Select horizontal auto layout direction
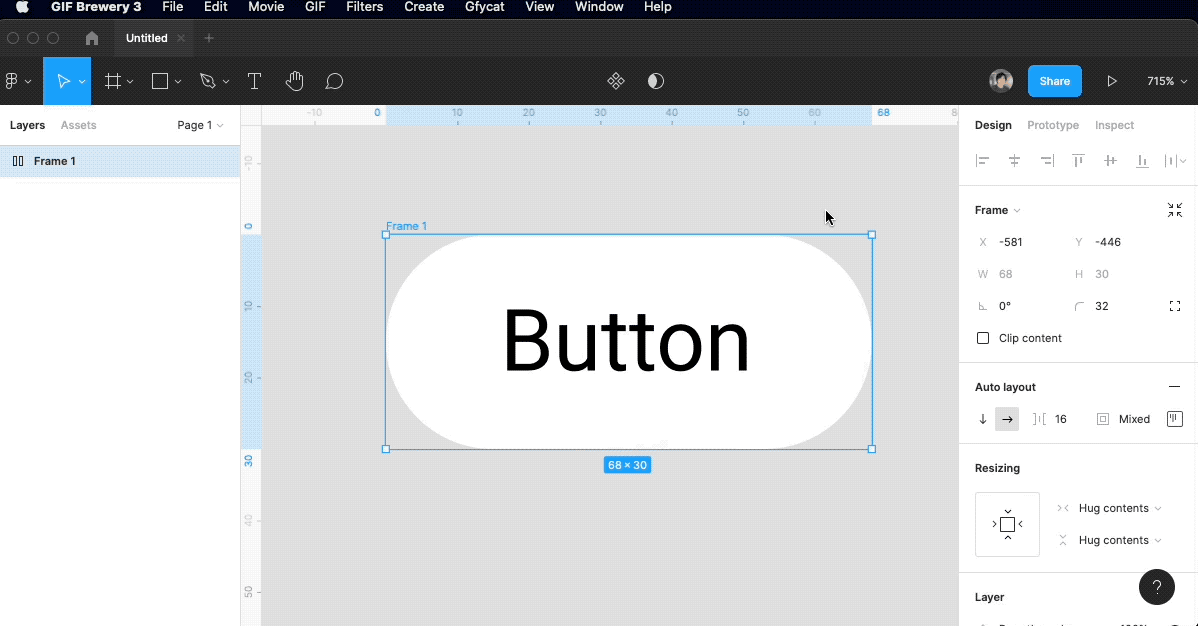1198x626 pixels. [x=1007, y=419]
